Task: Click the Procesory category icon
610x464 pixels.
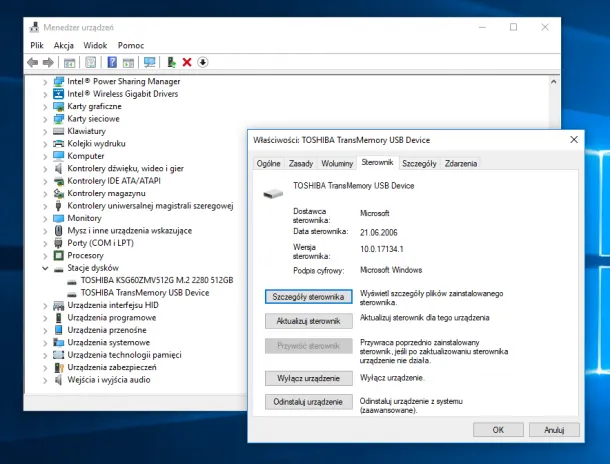Action: (x=59, y=255)
